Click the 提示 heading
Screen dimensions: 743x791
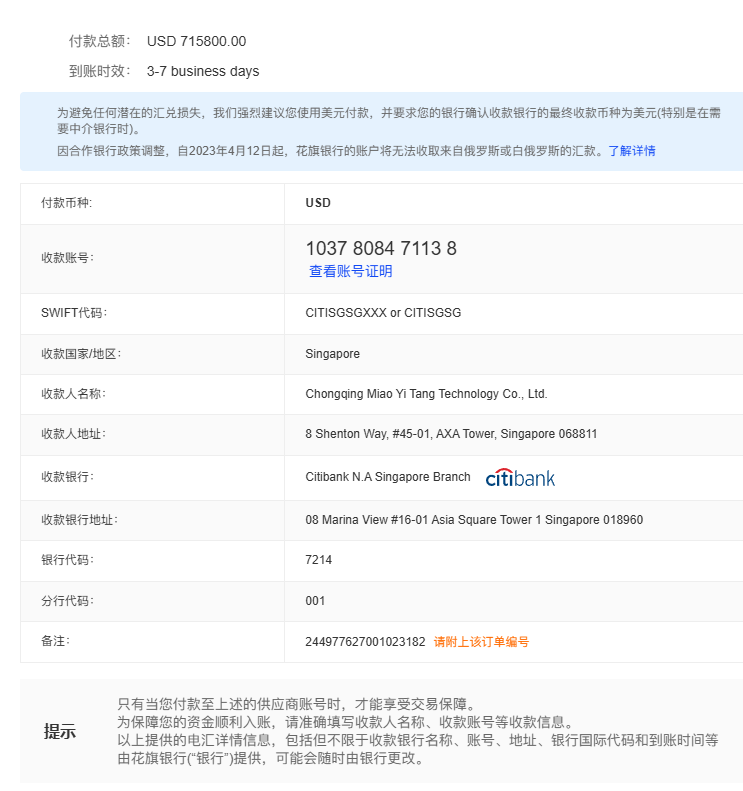pyautogui.click(x=59, y=731)
